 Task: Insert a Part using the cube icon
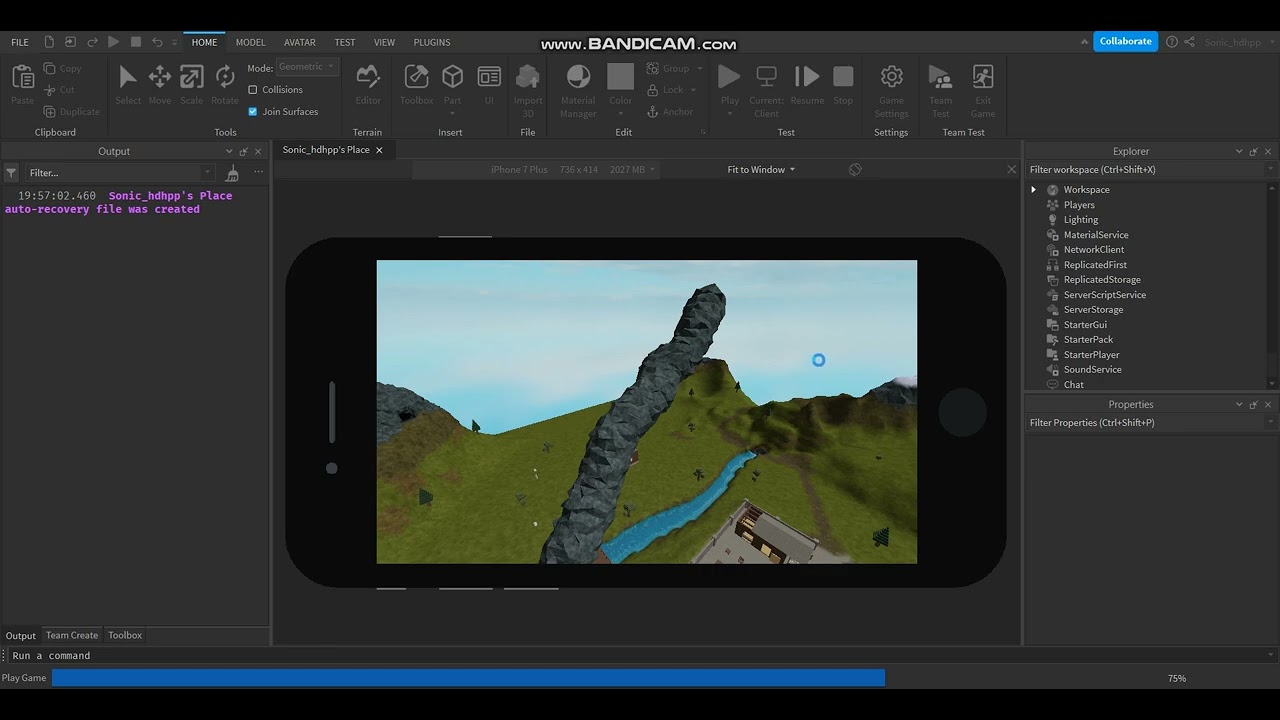[453, 77]
